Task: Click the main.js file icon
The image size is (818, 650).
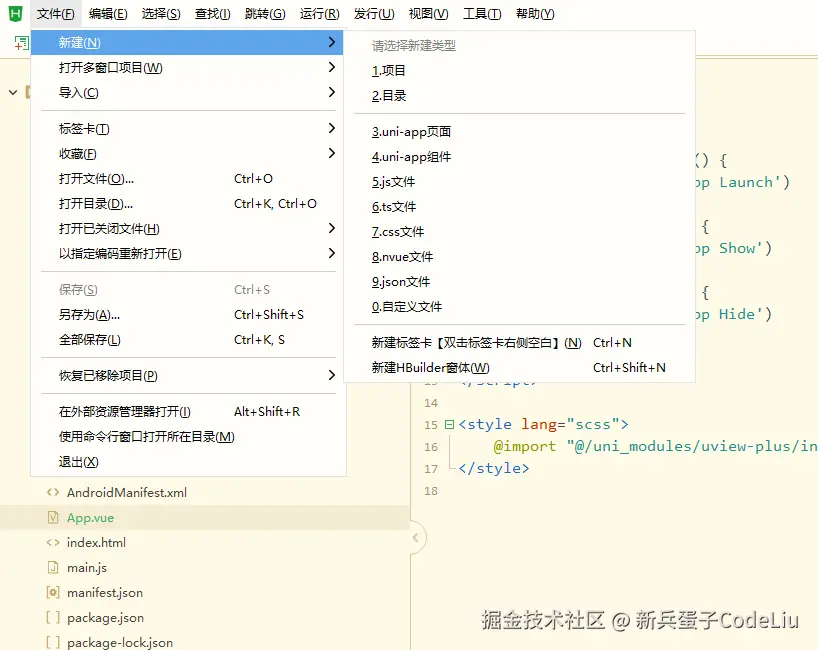Action: pos(53,568)
